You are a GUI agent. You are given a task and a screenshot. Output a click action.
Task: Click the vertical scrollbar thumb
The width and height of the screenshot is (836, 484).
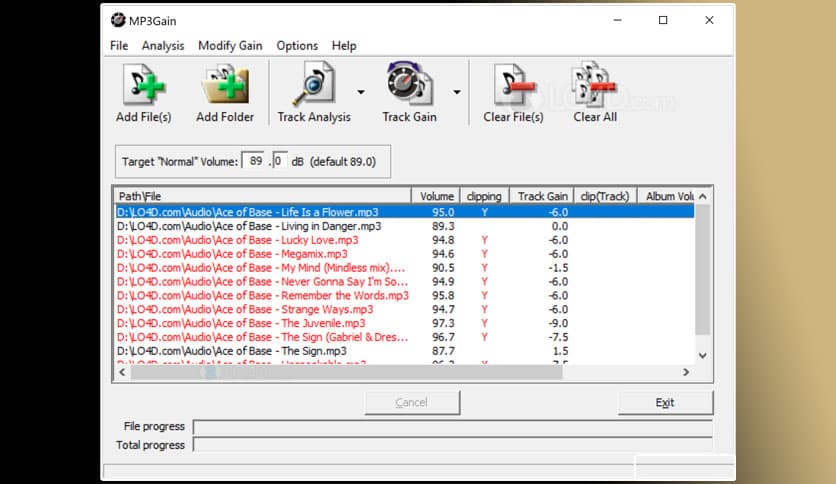(703, 270)
